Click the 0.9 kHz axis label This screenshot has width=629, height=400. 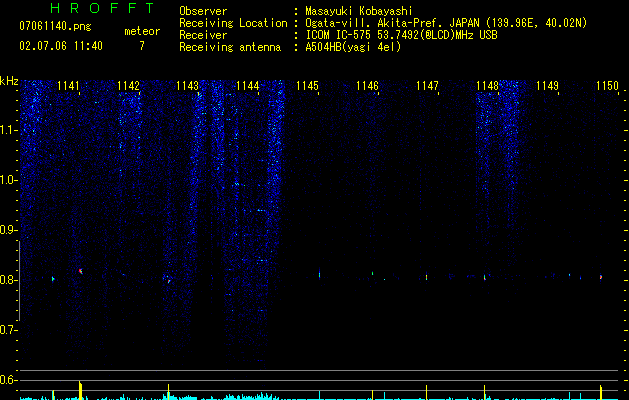pyautogui.click(x=9, y=230)
